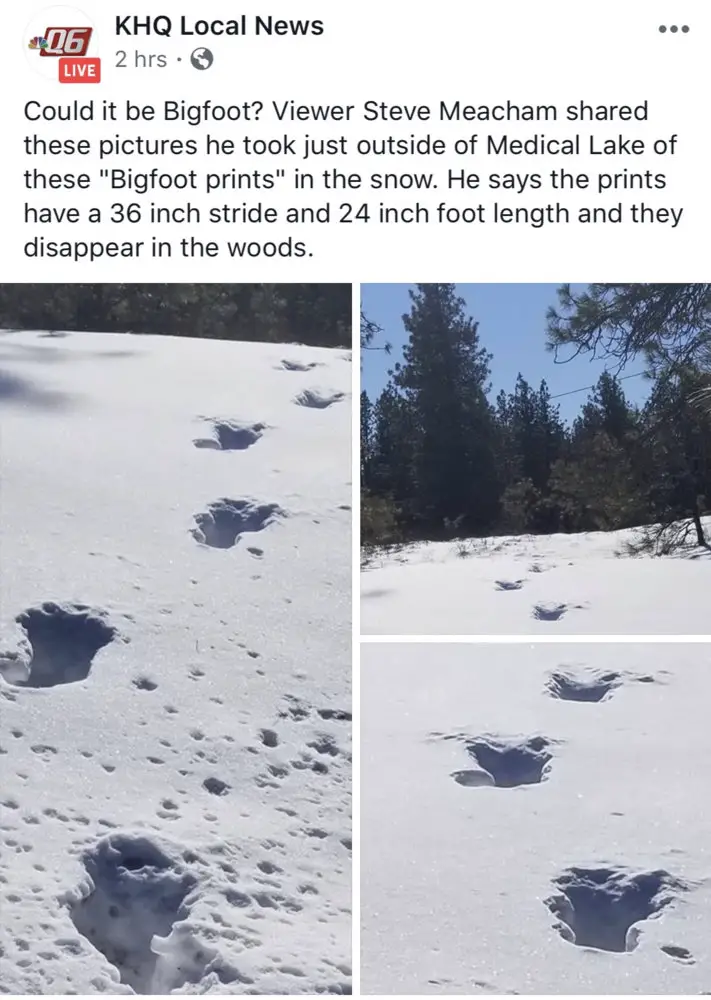Click the "disappear in the woods" caption line
This screenshot has width=711, height=1000.
coord(168,247)
